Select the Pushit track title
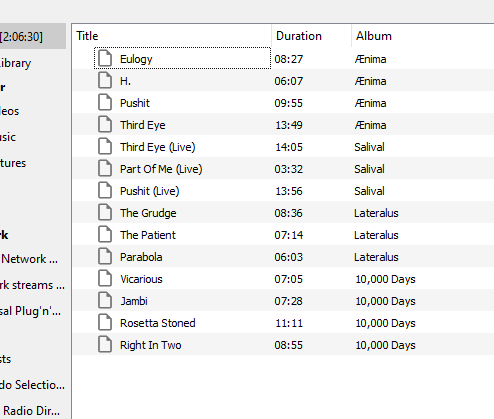494x419 pixels. coord(135,103)
